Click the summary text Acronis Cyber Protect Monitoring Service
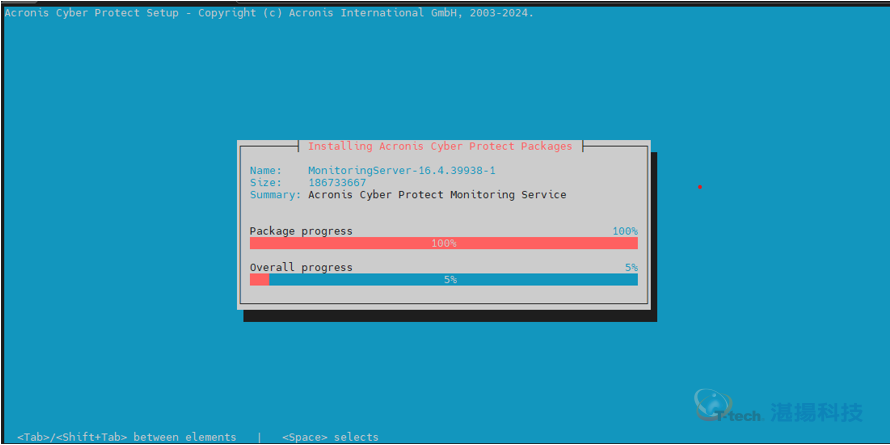Image resolution: width=890 pixels, height=445 pixels. pyautogui.click(x=437, y=195)
